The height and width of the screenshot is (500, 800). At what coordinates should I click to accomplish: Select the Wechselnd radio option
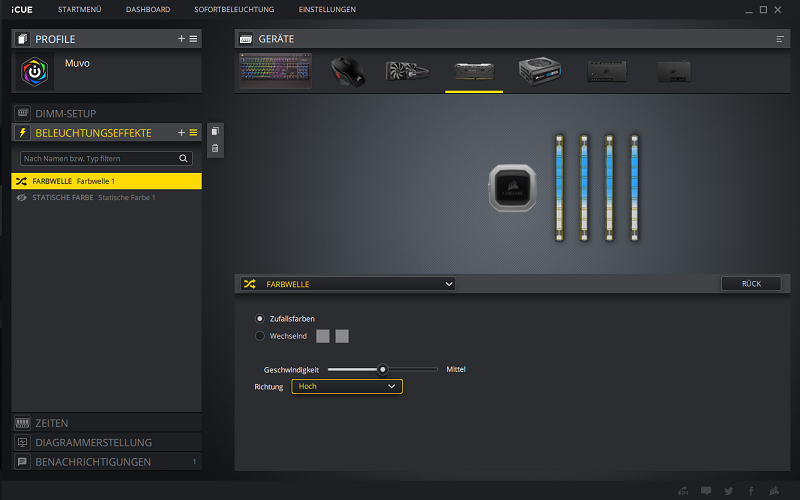click(260, 336)
